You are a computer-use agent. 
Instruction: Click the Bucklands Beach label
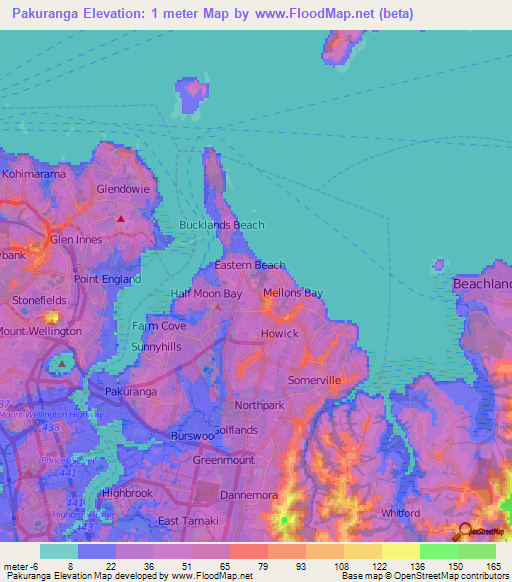[222, 225]
